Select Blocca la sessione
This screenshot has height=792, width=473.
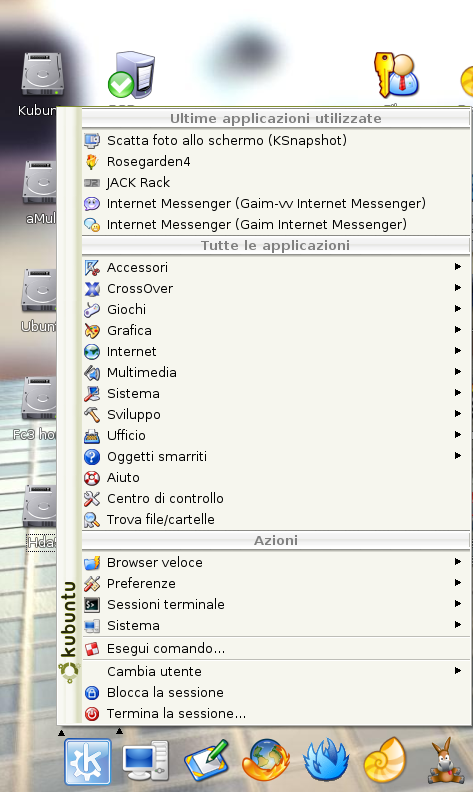click(276, 692)
